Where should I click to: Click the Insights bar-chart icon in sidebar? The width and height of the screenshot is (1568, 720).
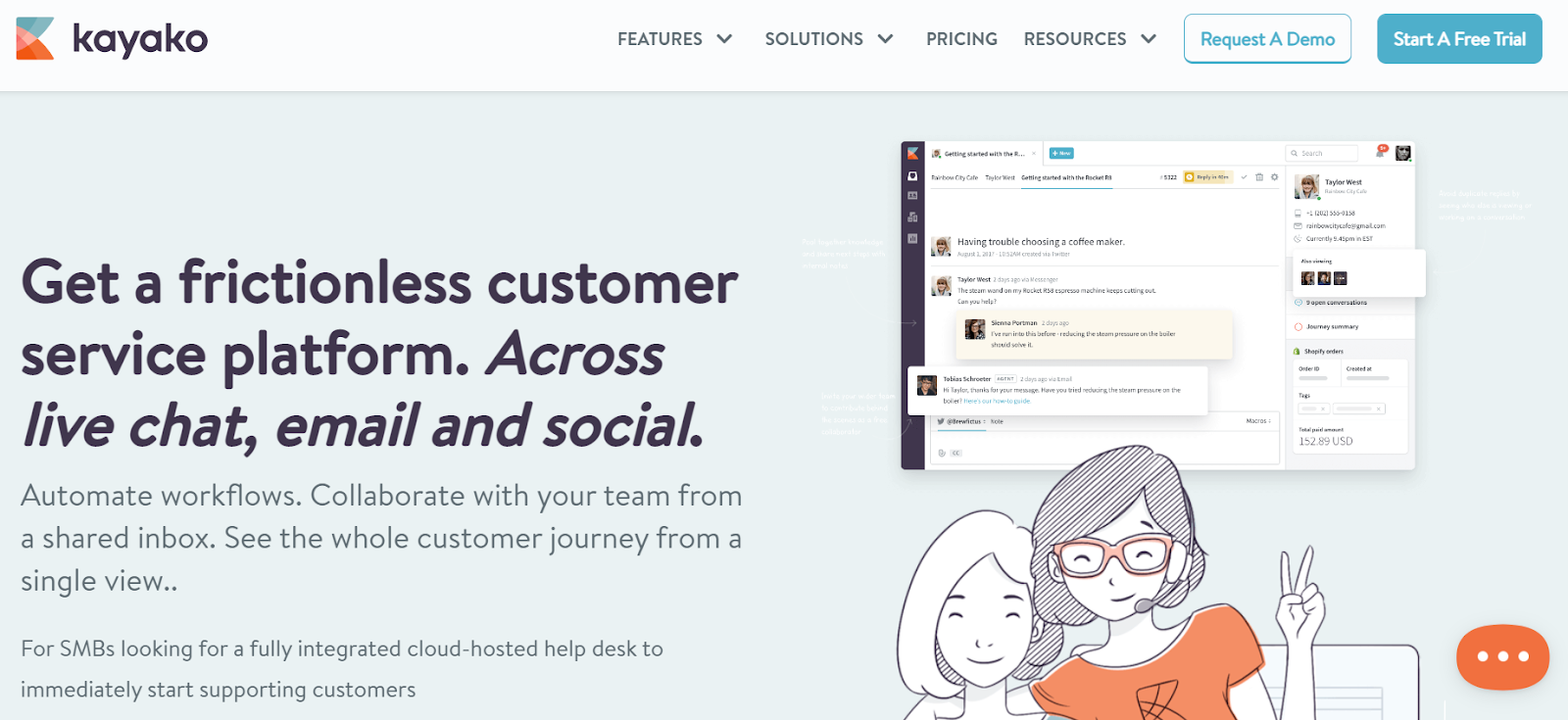point(910,234)
